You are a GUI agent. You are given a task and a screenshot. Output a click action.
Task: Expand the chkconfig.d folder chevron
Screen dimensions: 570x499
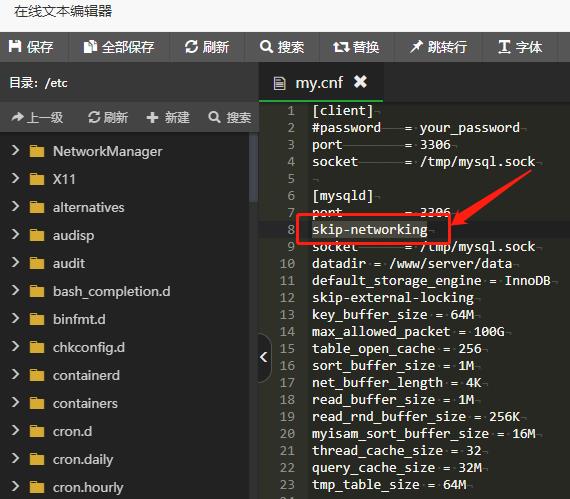pyautogui.click(x=15, y=346)
